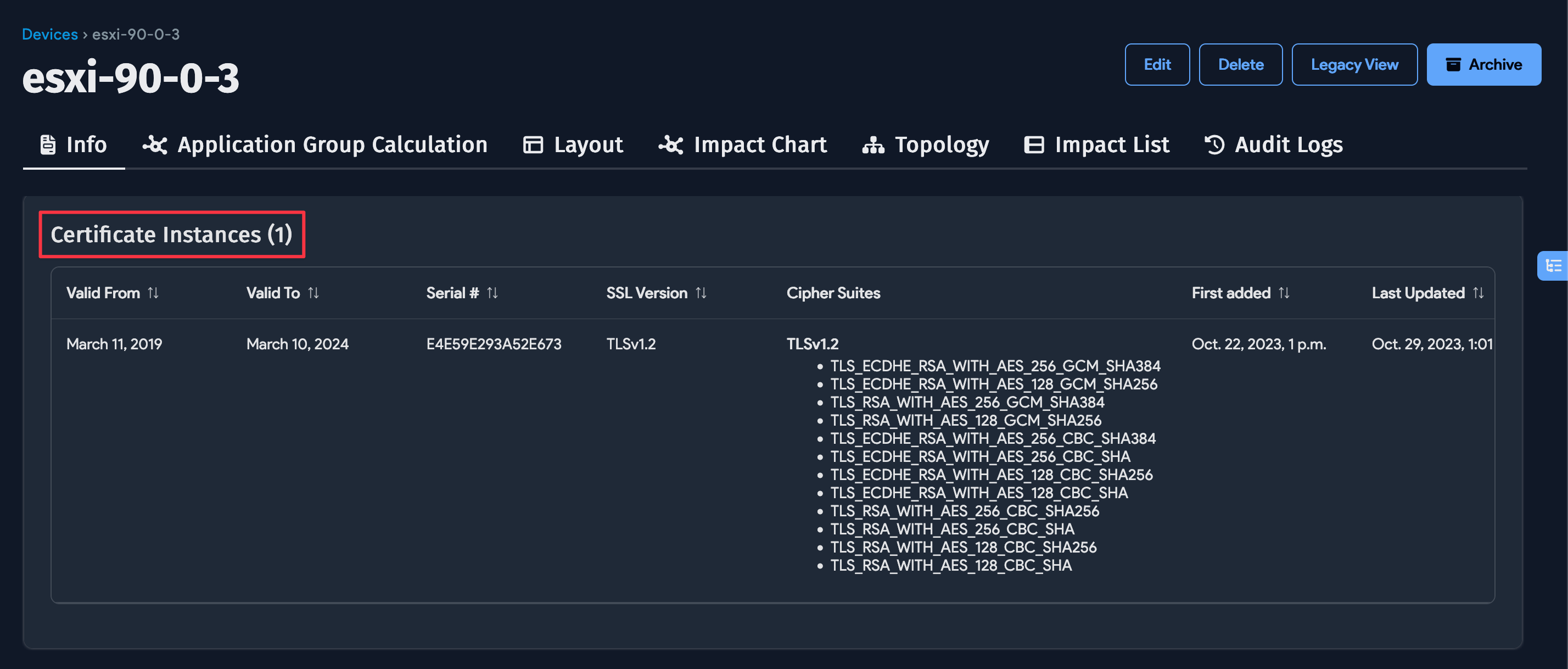
Task: Click the Impact Chart branching icon
Action: tap(670, 144)
